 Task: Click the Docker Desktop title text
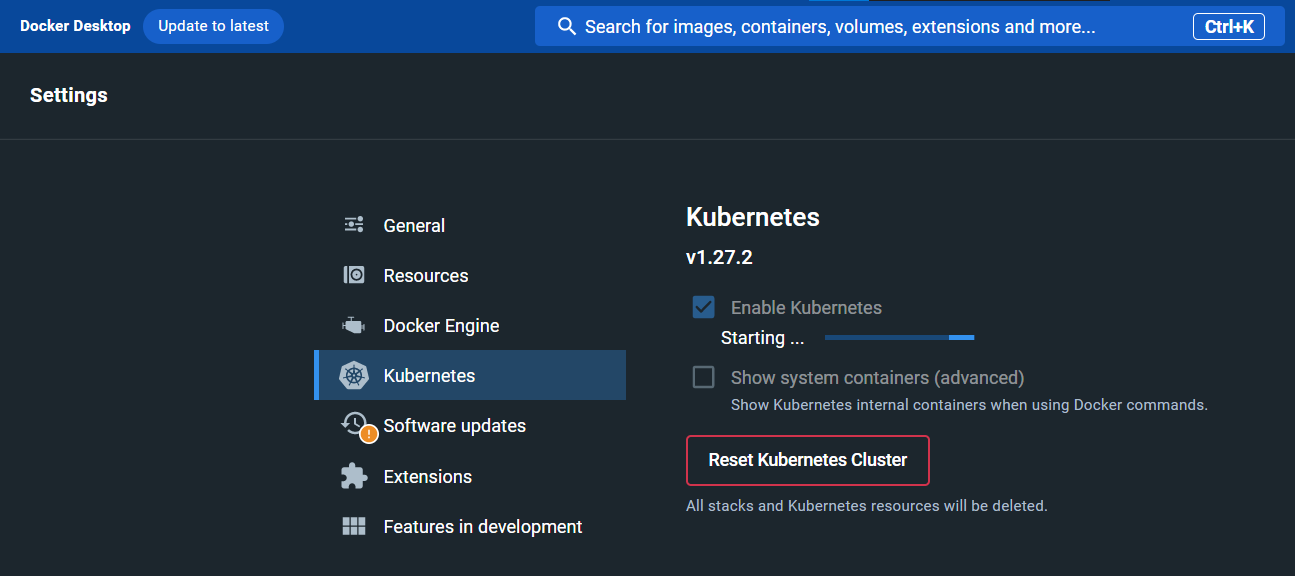point(75,26)
